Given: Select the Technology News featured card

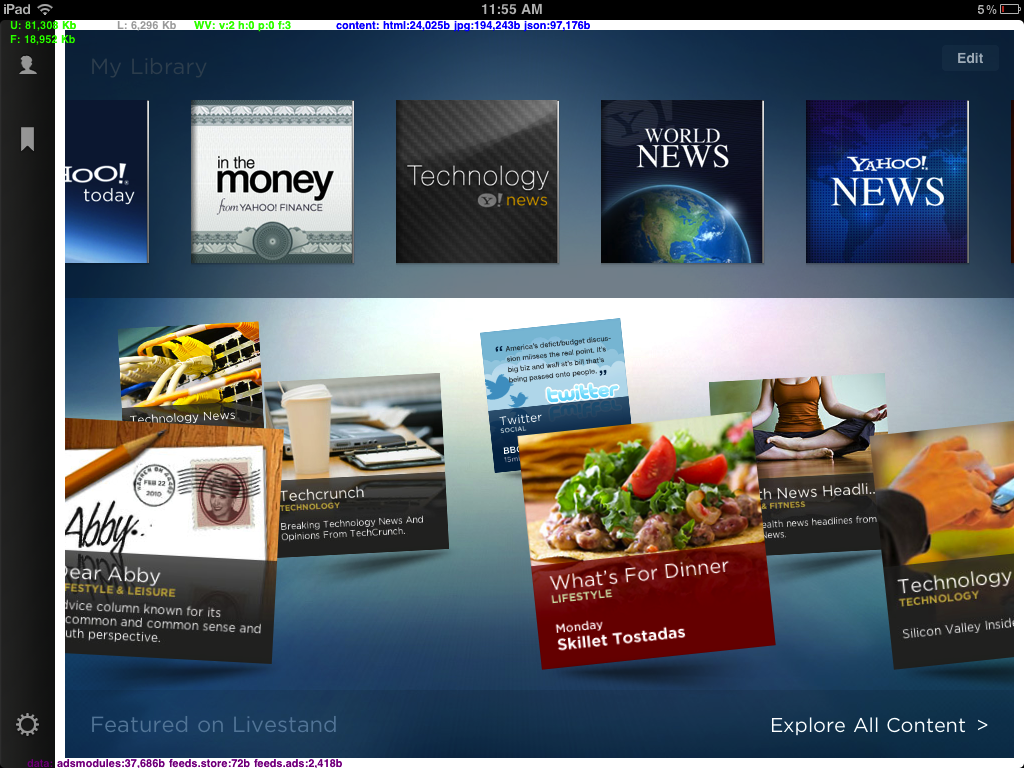Looking at the screenshot, I should tap(189, 372).
